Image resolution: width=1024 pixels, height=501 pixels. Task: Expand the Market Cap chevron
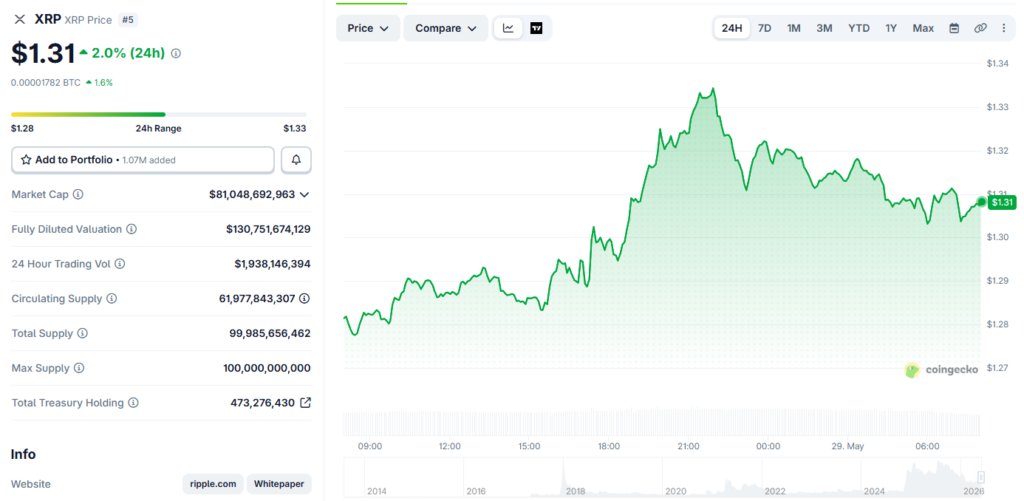(x=304, y=194)
